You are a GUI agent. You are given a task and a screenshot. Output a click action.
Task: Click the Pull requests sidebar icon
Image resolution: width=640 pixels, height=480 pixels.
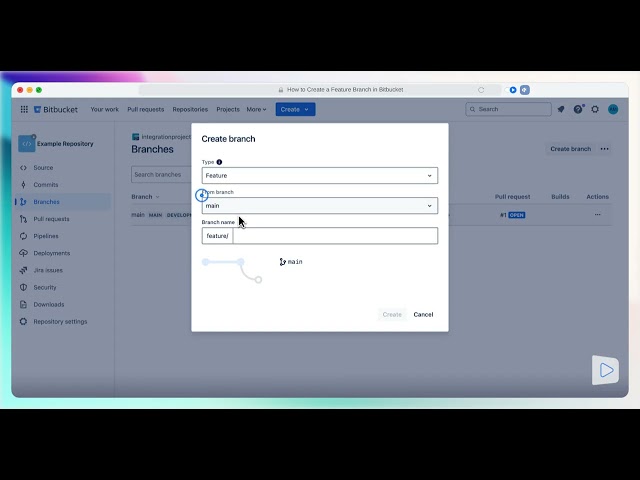coord(23,219)
